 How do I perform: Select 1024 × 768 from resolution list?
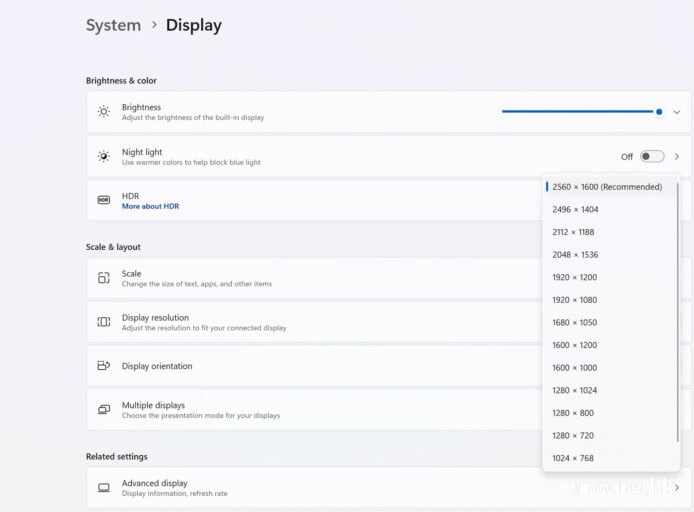[572, 459]
